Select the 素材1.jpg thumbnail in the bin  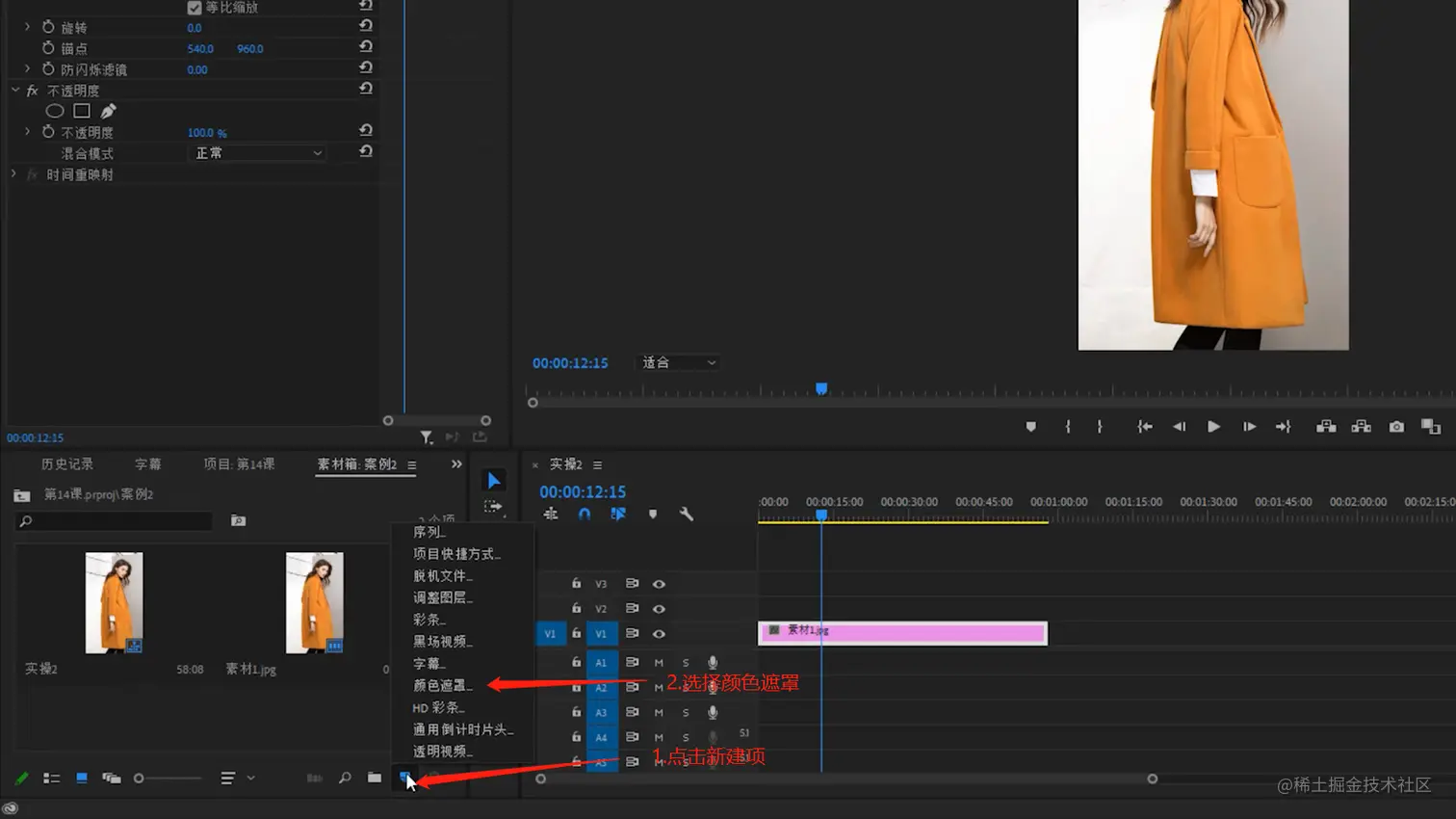(x=314, y=602)
